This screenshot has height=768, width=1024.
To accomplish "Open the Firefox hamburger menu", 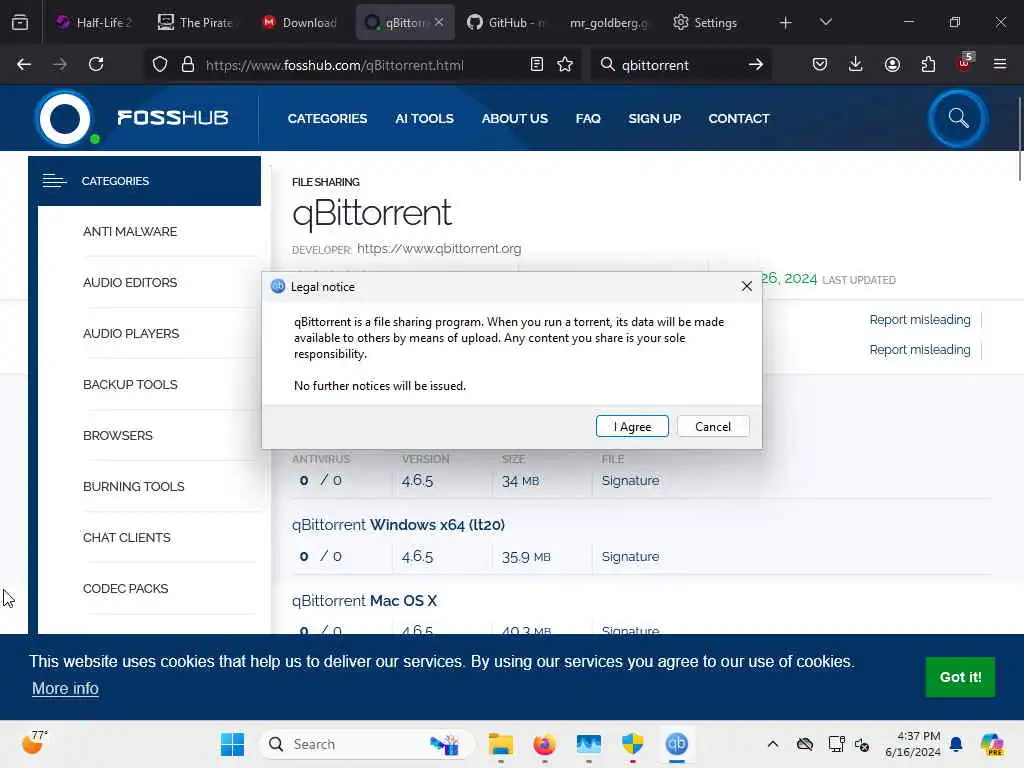I will [1000, 65].
